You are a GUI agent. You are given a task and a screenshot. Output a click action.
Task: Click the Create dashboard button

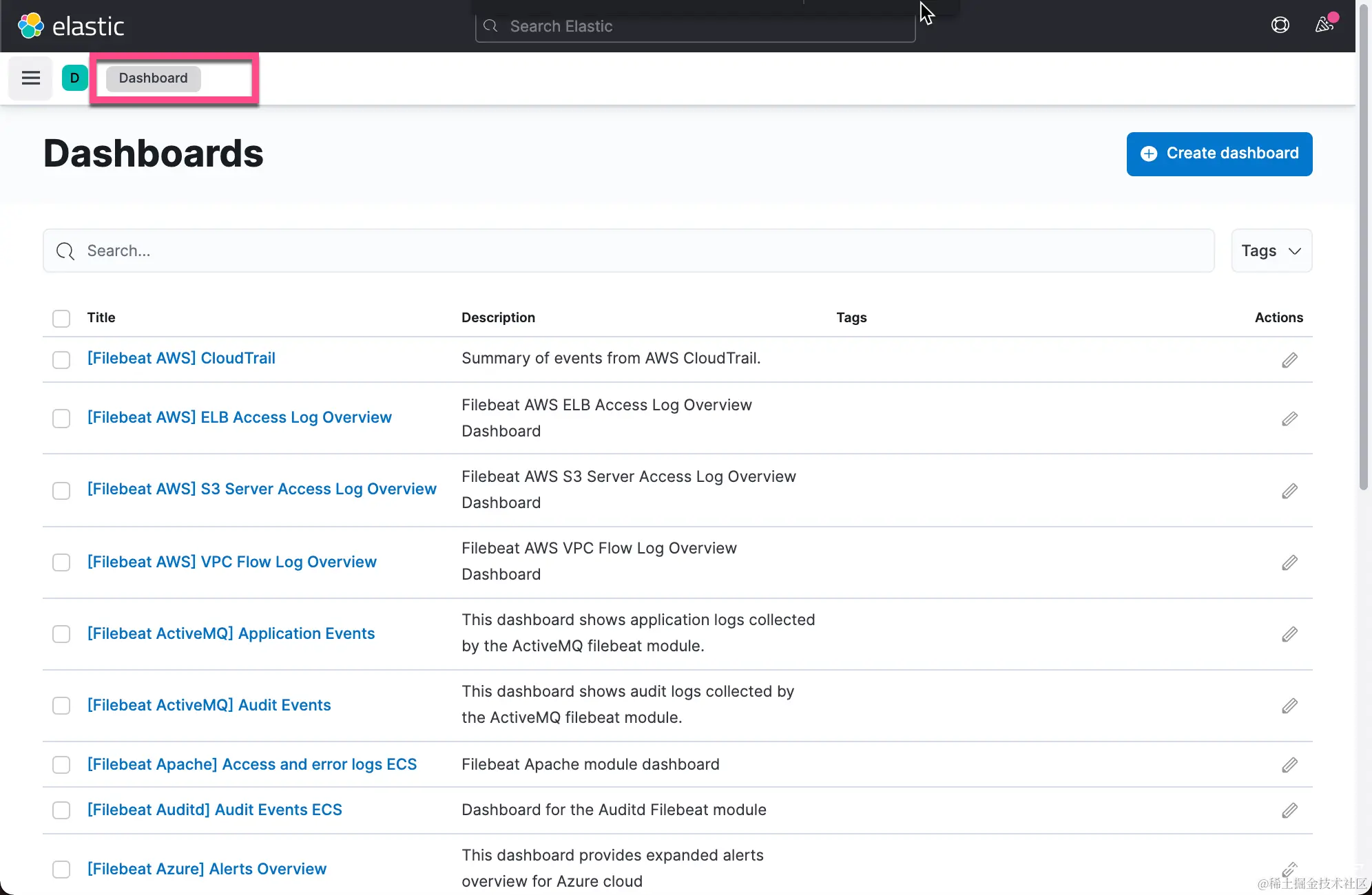coord(1219,154)
